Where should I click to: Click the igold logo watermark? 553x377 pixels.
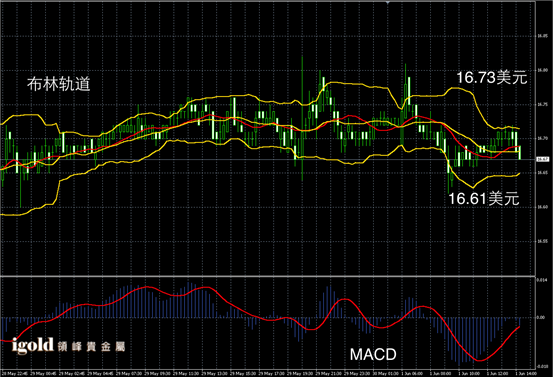[32, 345]
